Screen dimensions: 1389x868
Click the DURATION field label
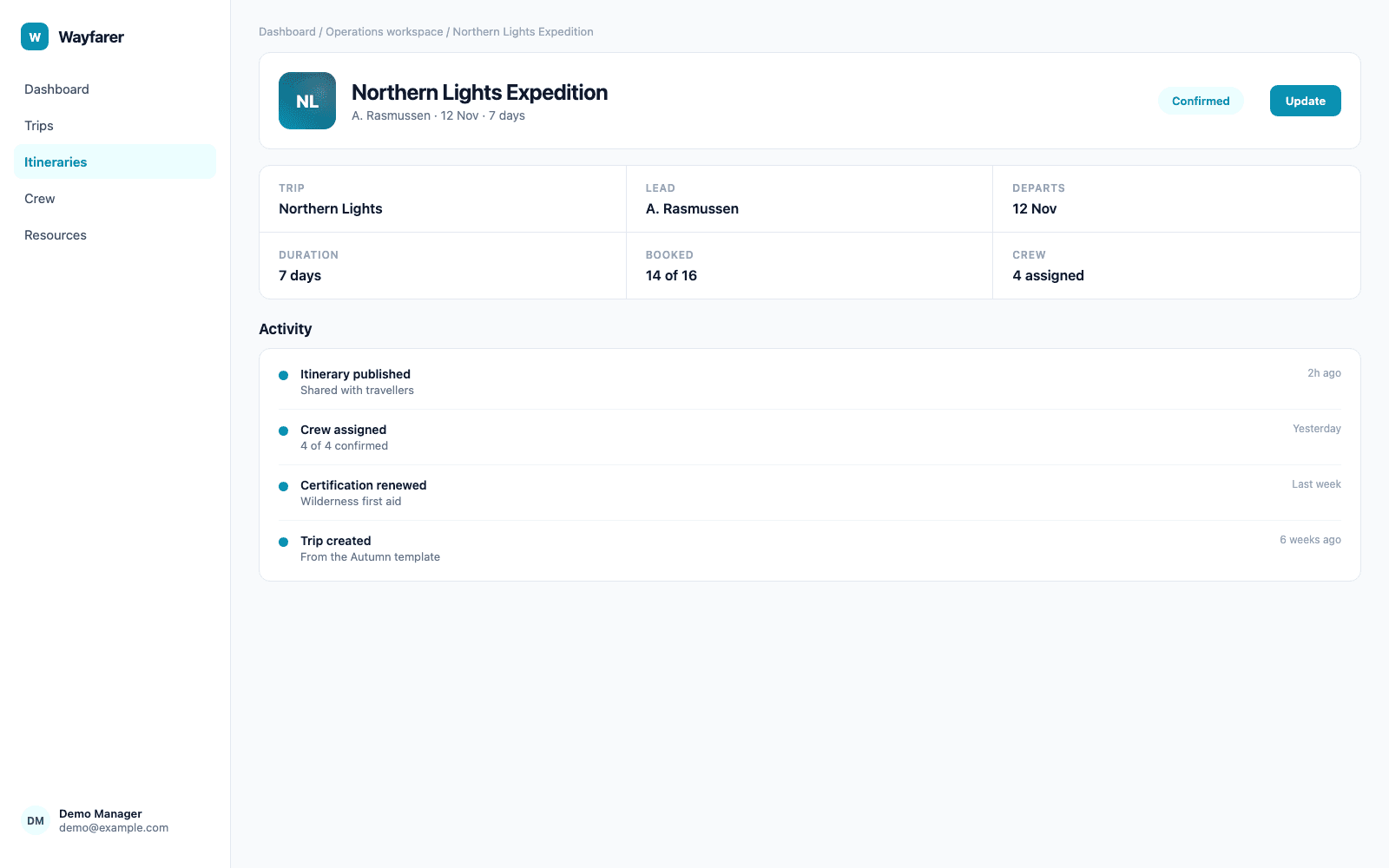308,255
